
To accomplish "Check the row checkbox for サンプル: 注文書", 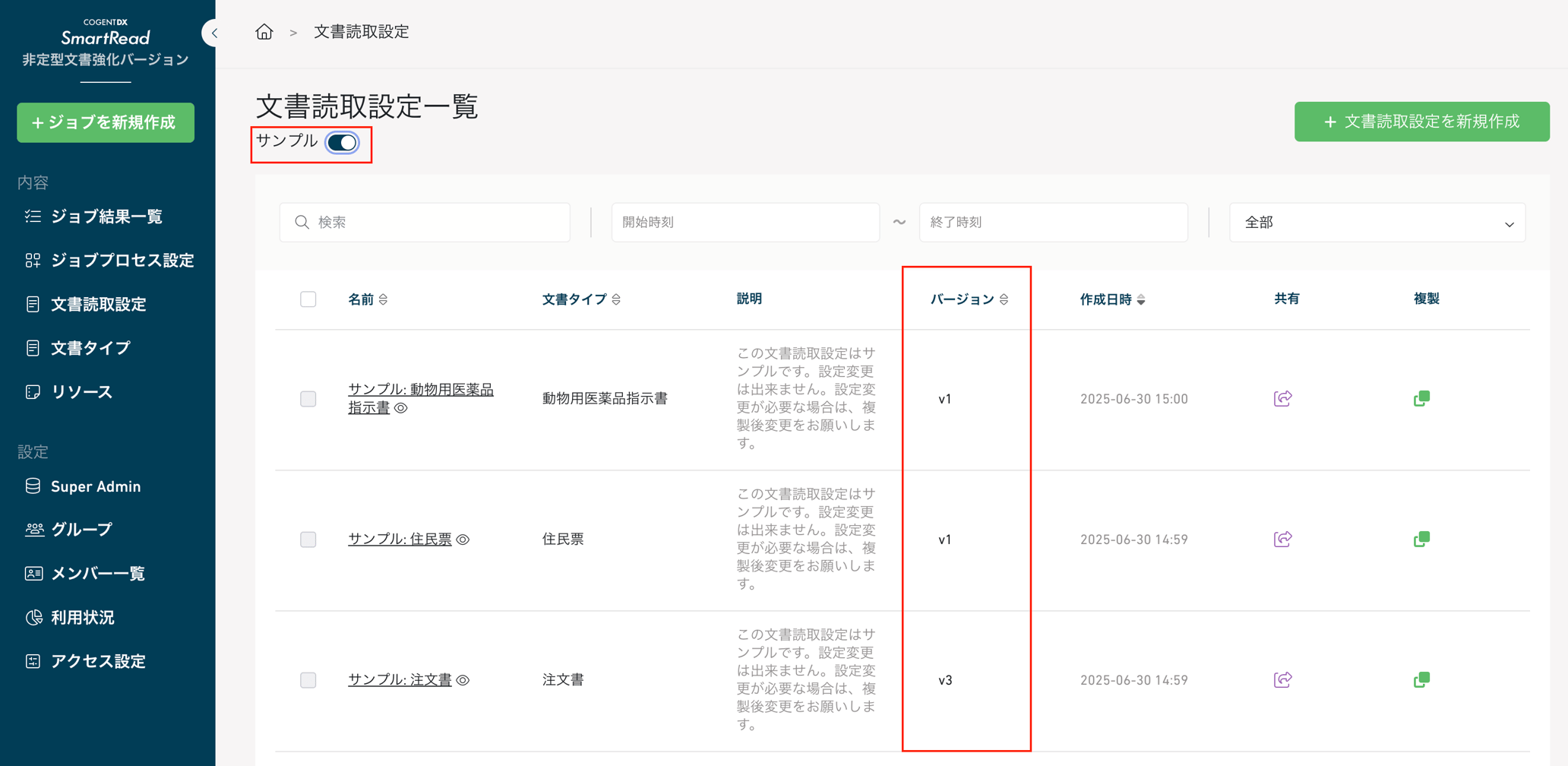I will 308,680.
